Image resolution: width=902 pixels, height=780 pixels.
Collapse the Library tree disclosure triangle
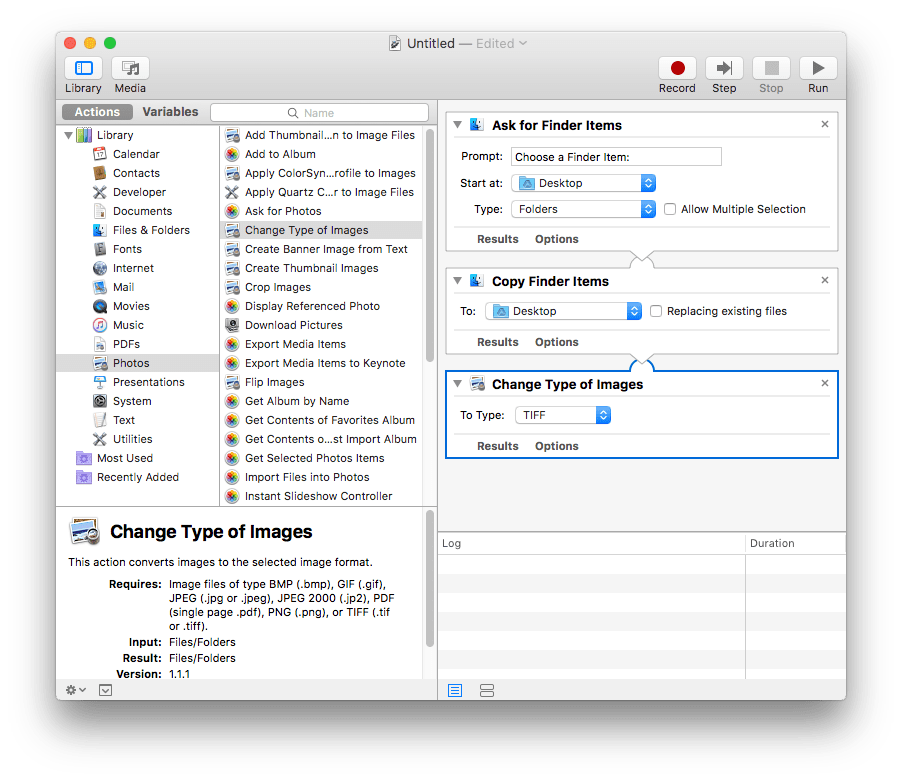68,135
